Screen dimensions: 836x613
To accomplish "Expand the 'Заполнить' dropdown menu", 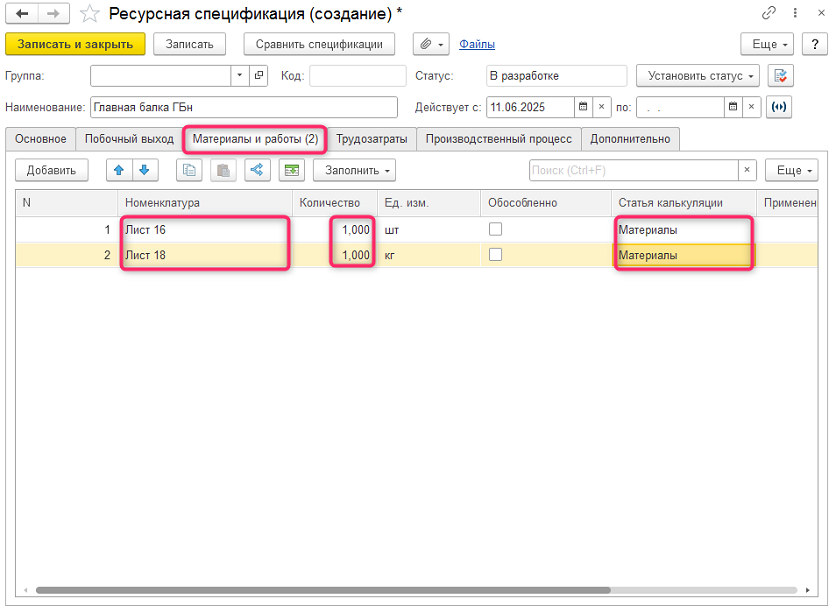I will 355,170.
